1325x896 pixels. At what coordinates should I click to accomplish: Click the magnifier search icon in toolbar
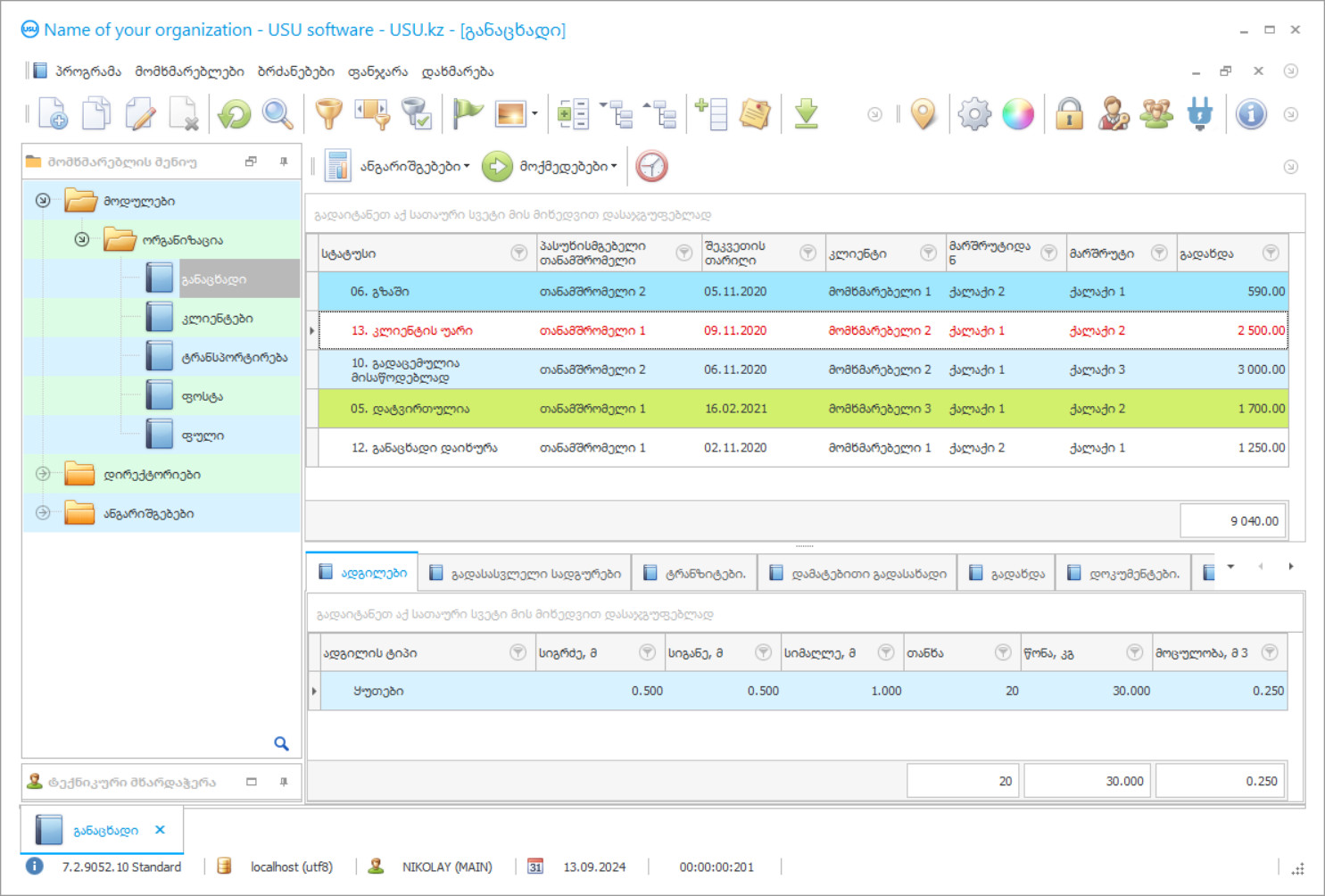coord(277,114)
